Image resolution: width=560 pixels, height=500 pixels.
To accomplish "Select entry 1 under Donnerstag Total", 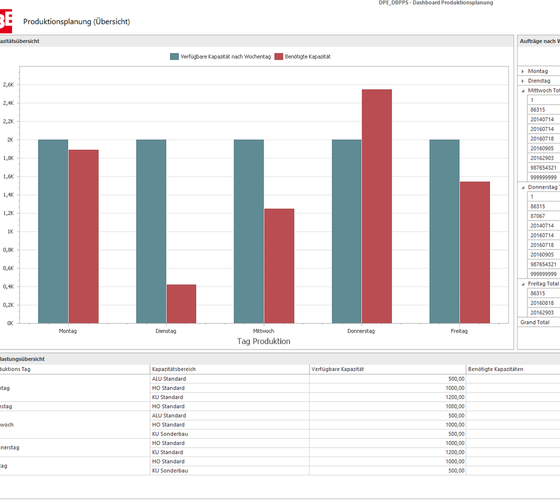I will coord(544,197).
